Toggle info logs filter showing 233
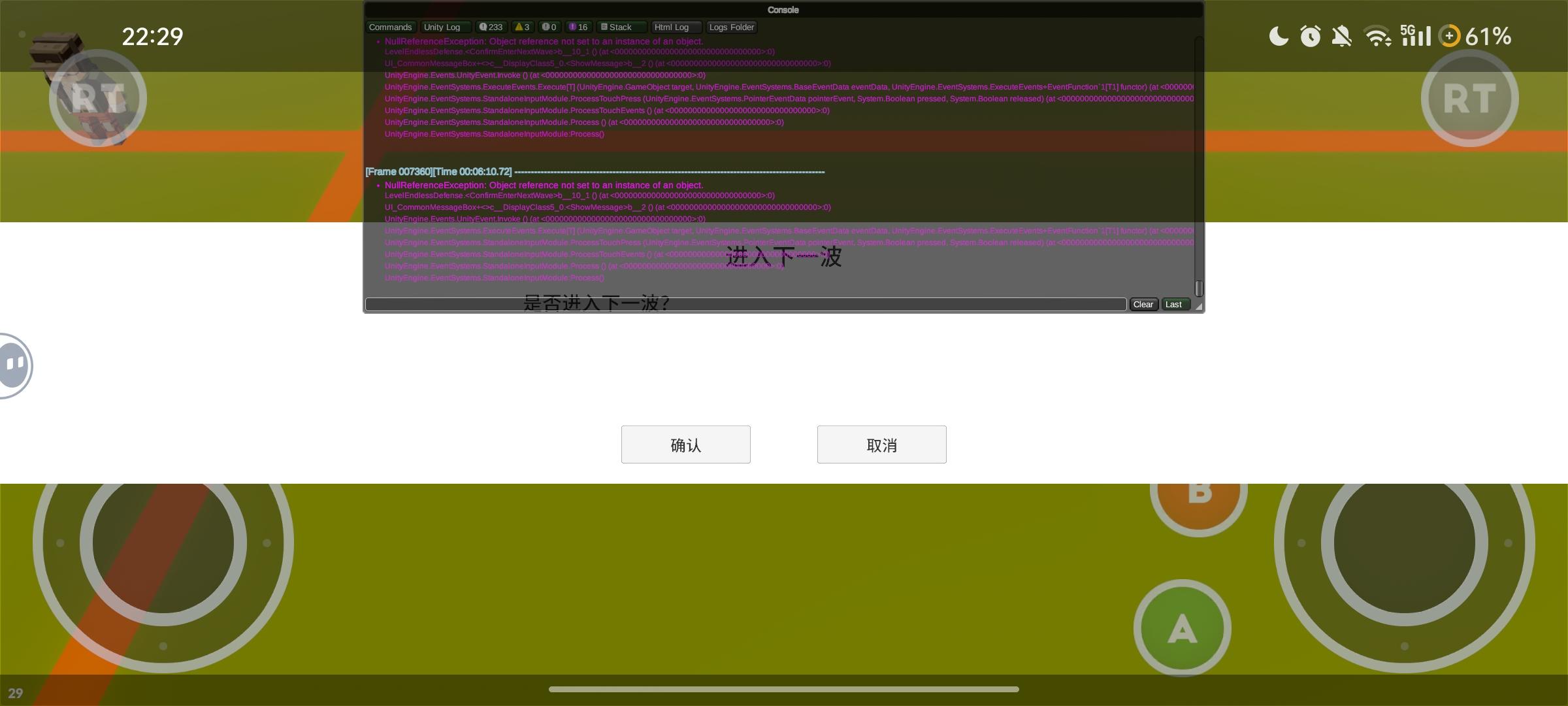 pos(491,27)
